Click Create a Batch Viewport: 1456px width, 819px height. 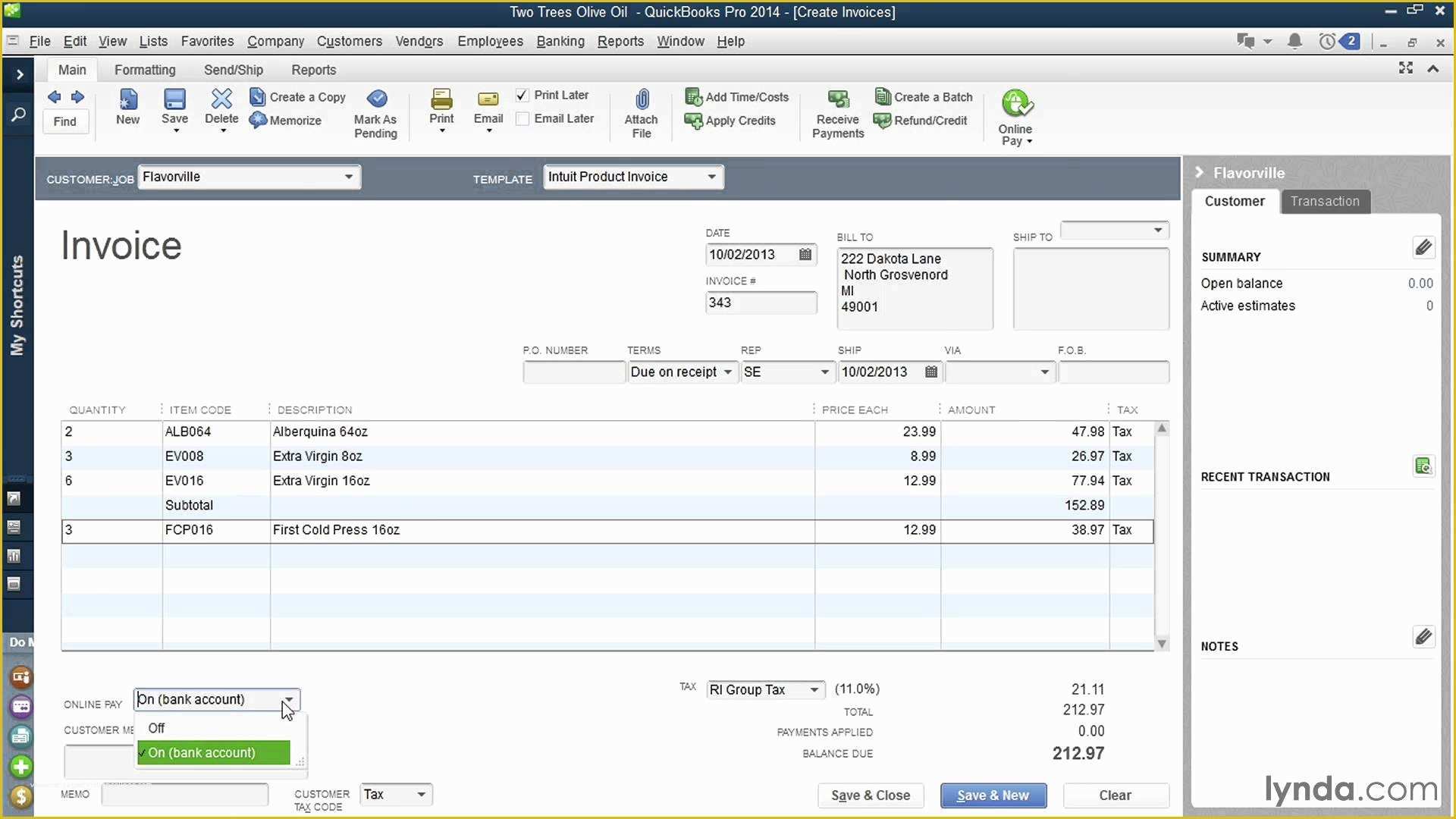(x=923, y=97)
